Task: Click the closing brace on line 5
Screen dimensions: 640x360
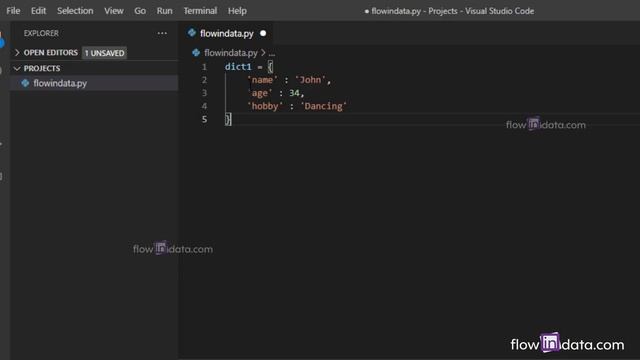Action: coord(228,119)
